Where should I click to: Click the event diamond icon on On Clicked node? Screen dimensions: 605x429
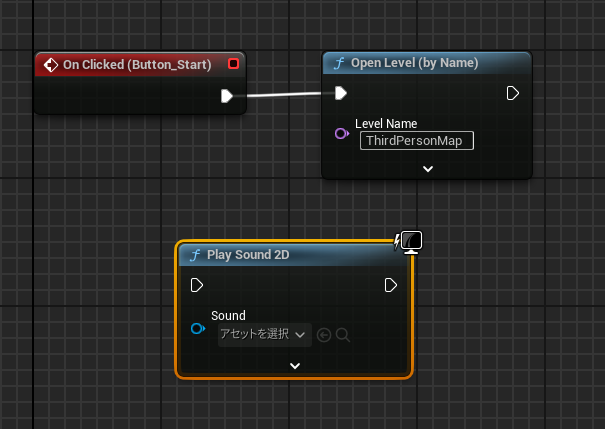51,65
